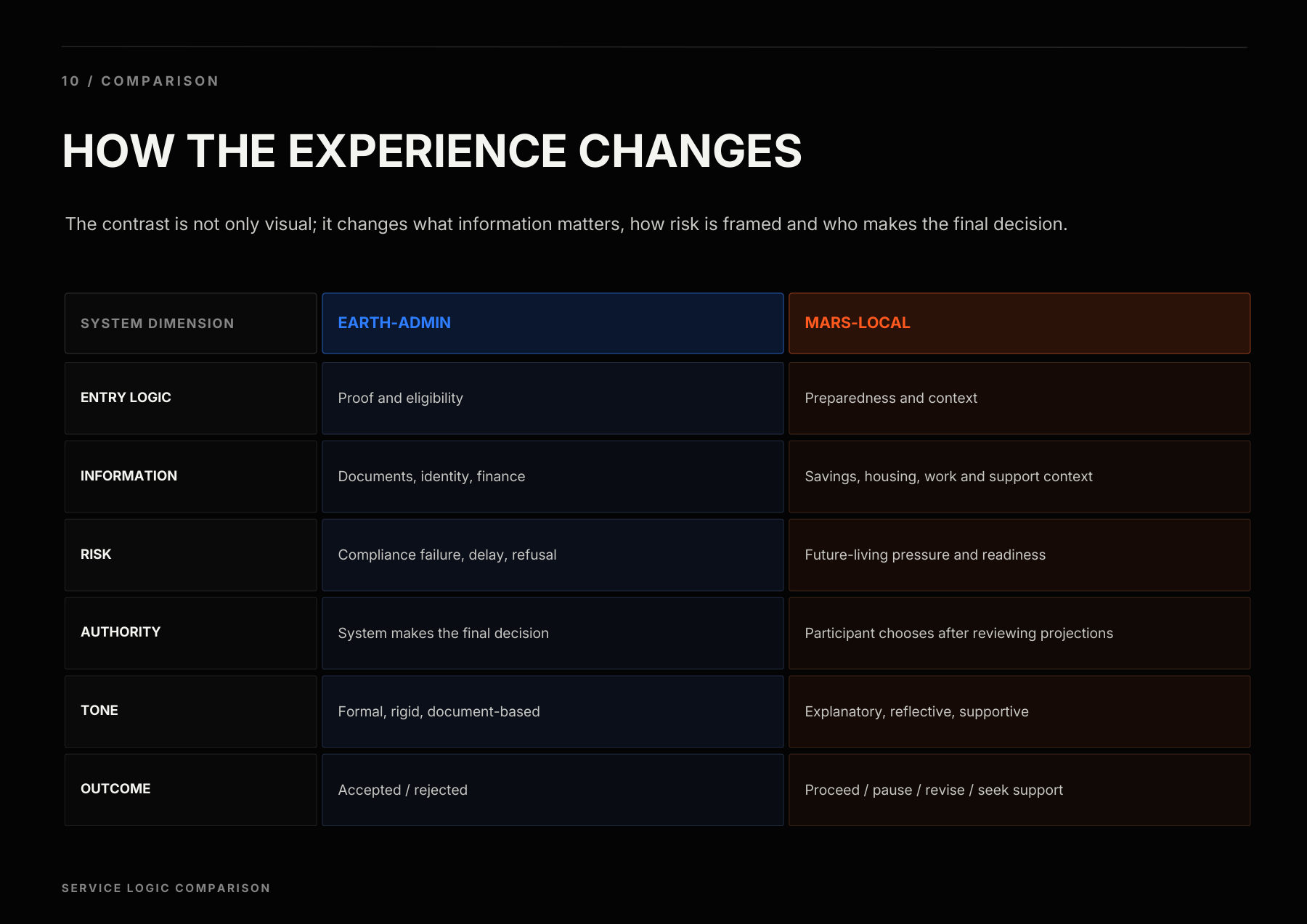The width and height of the screenshot is (1307, 924).
Task: Click the 'SYSTEM DIMENSION' header cell
Action: click(x=191, y=324)
